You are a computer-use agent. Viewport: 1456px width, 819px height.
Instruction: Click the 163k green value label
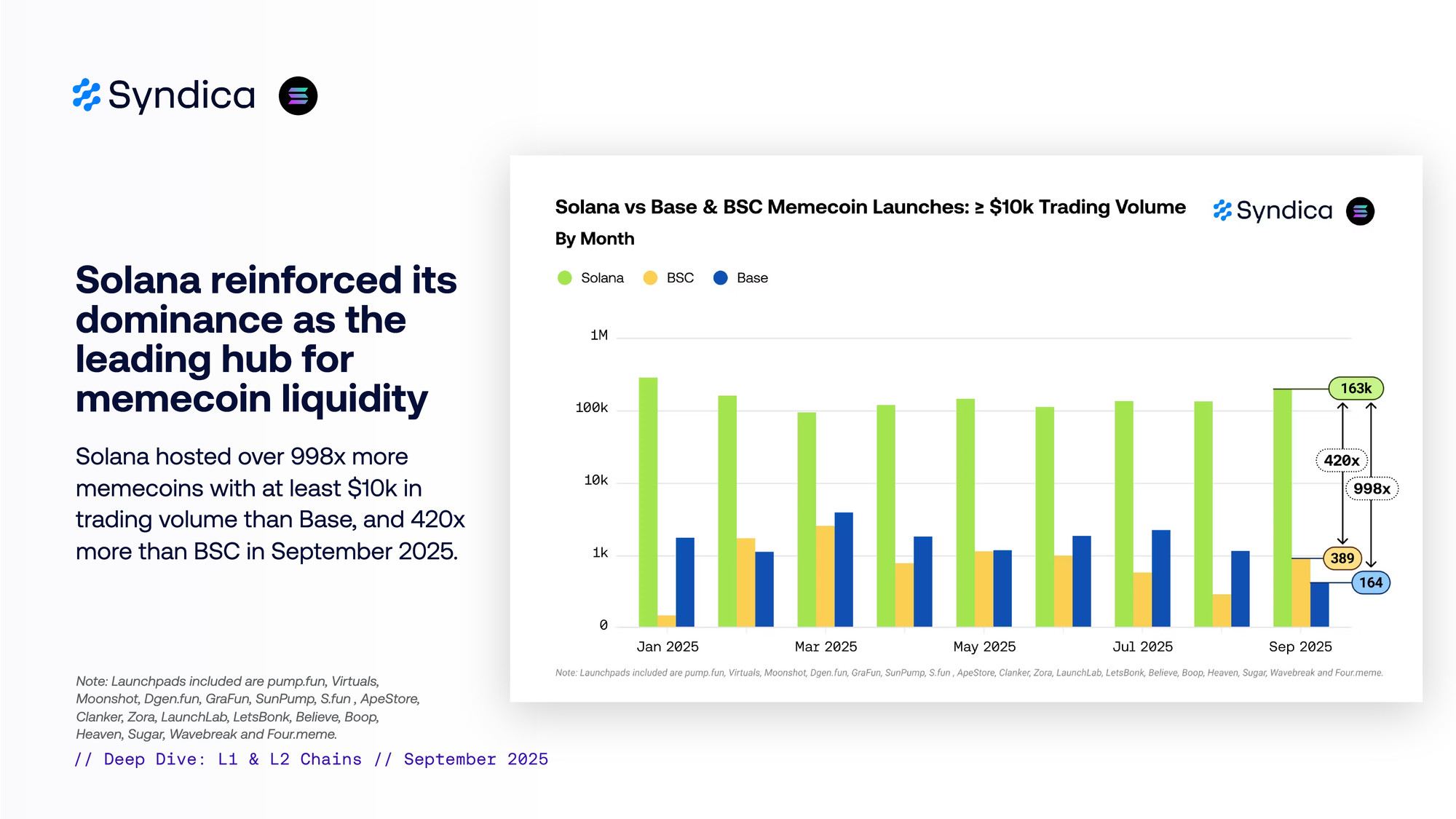click(1356, 388)
